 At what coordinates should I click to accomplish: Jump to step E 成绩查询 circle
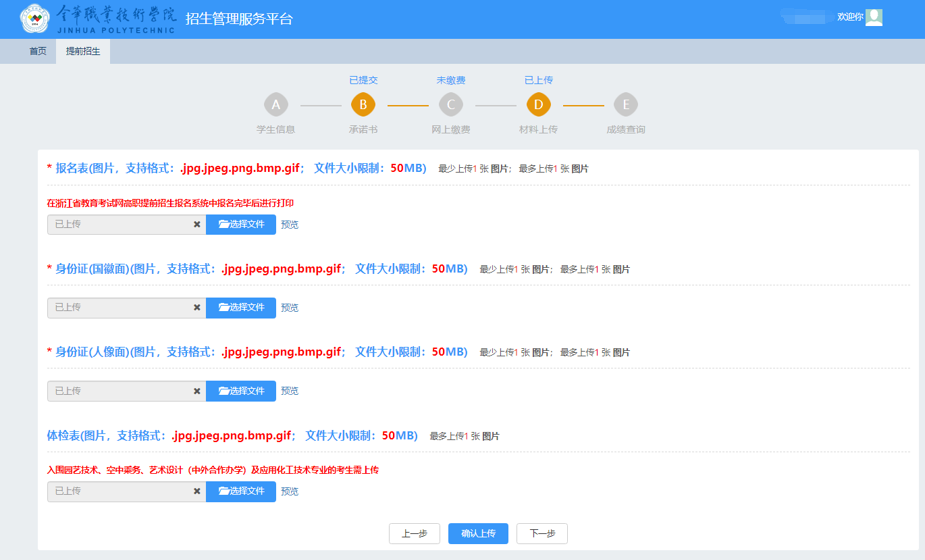pos(625,105)
